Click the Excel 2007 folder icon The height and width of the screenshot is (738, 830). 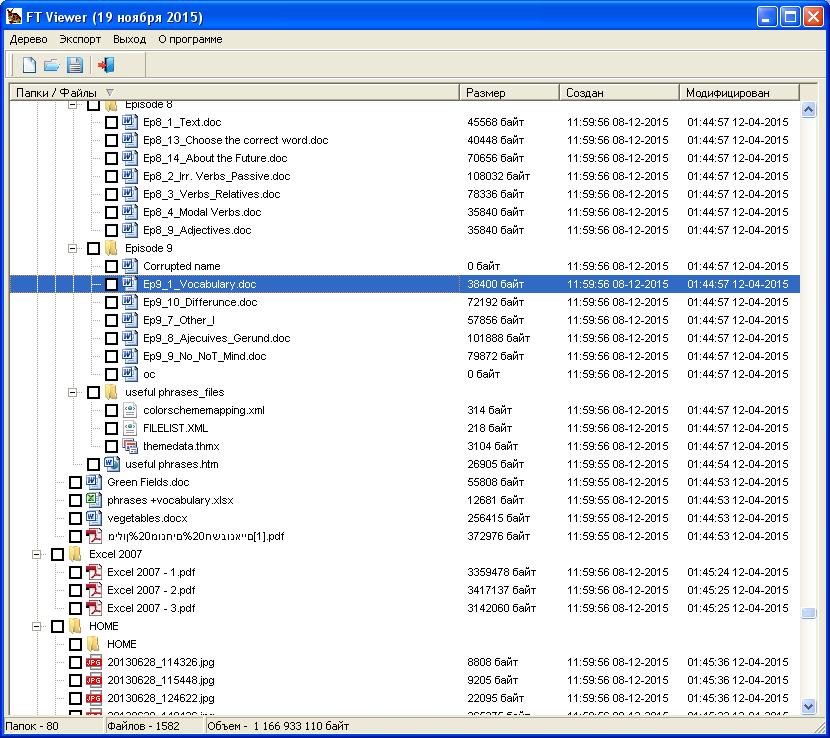click(x=75, y=554)
